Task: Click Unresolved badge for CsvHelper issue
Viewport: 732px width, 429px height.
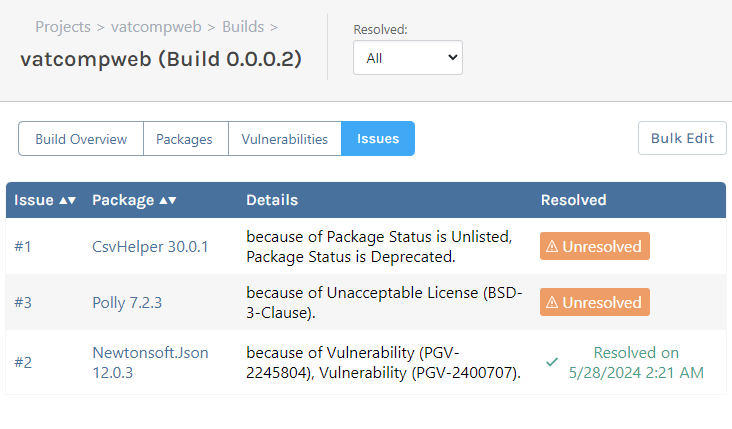Action: tap(595, 246)
